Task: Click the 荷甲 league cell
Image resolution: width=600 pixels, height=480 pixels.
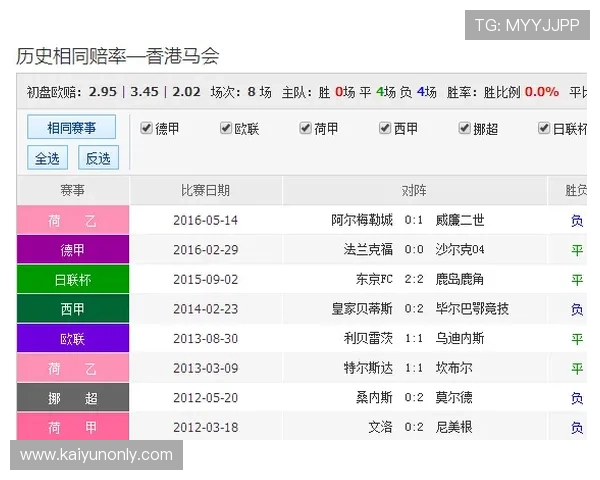Action: 73,426
